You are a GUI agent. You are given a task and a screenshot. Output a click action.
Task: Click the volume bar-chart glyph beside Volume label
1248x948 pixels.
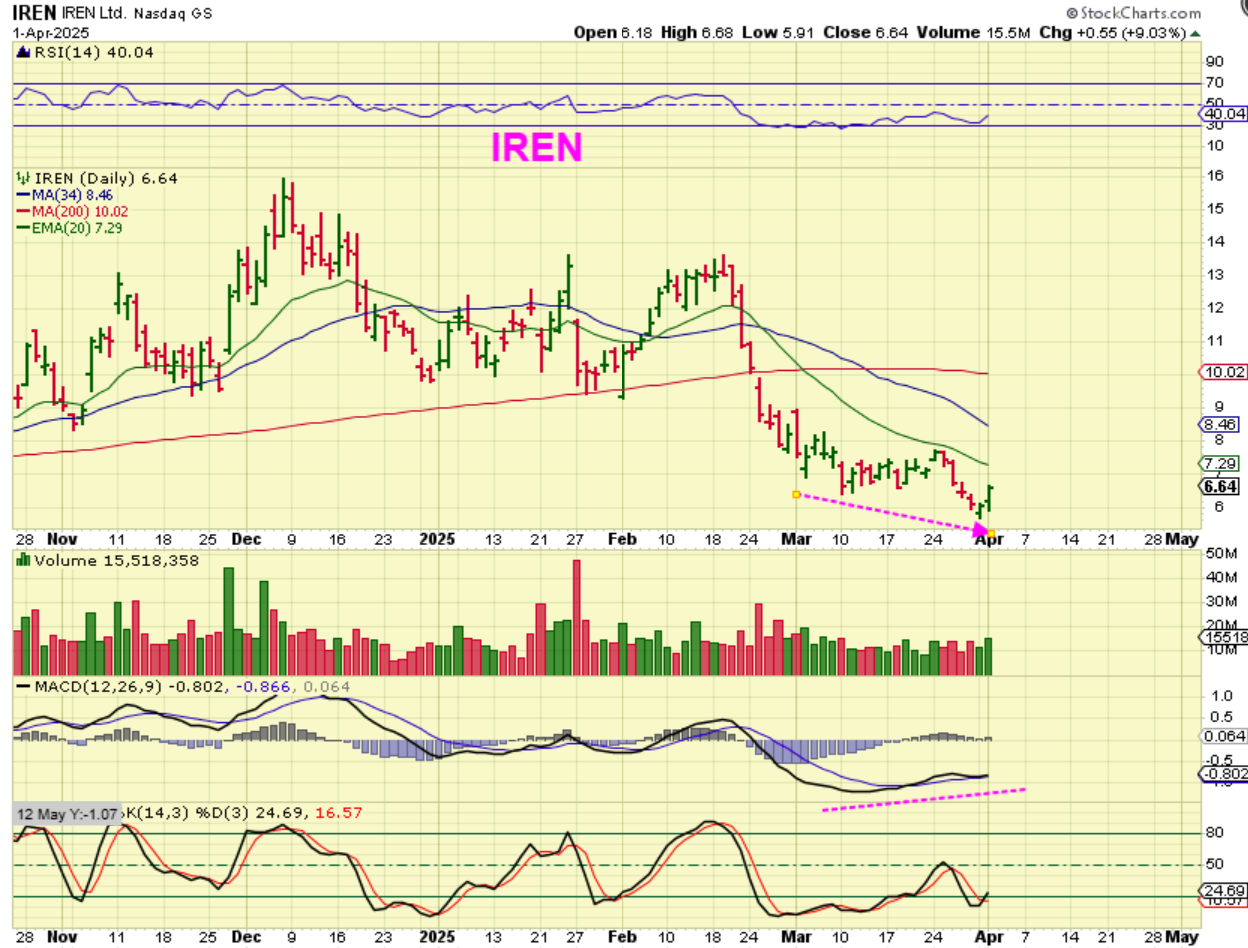click(x=23, y=561)
